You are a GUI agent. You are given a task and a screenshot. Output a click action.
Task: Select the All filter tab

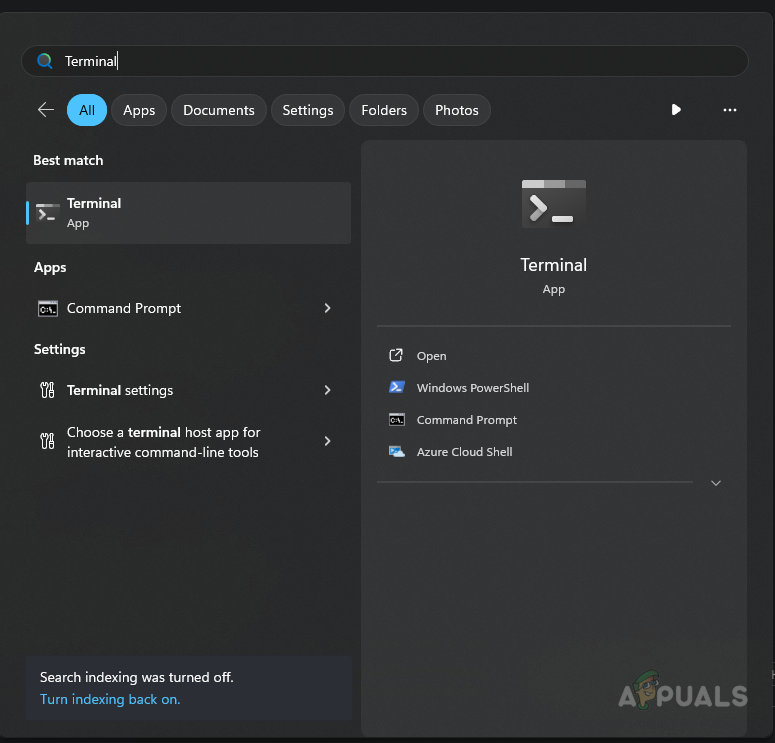coord(87,110)
